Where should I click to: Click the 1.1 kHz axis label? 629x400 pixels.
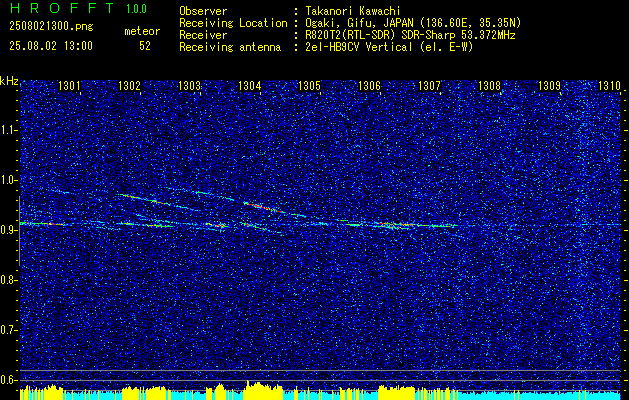[8, 130]
